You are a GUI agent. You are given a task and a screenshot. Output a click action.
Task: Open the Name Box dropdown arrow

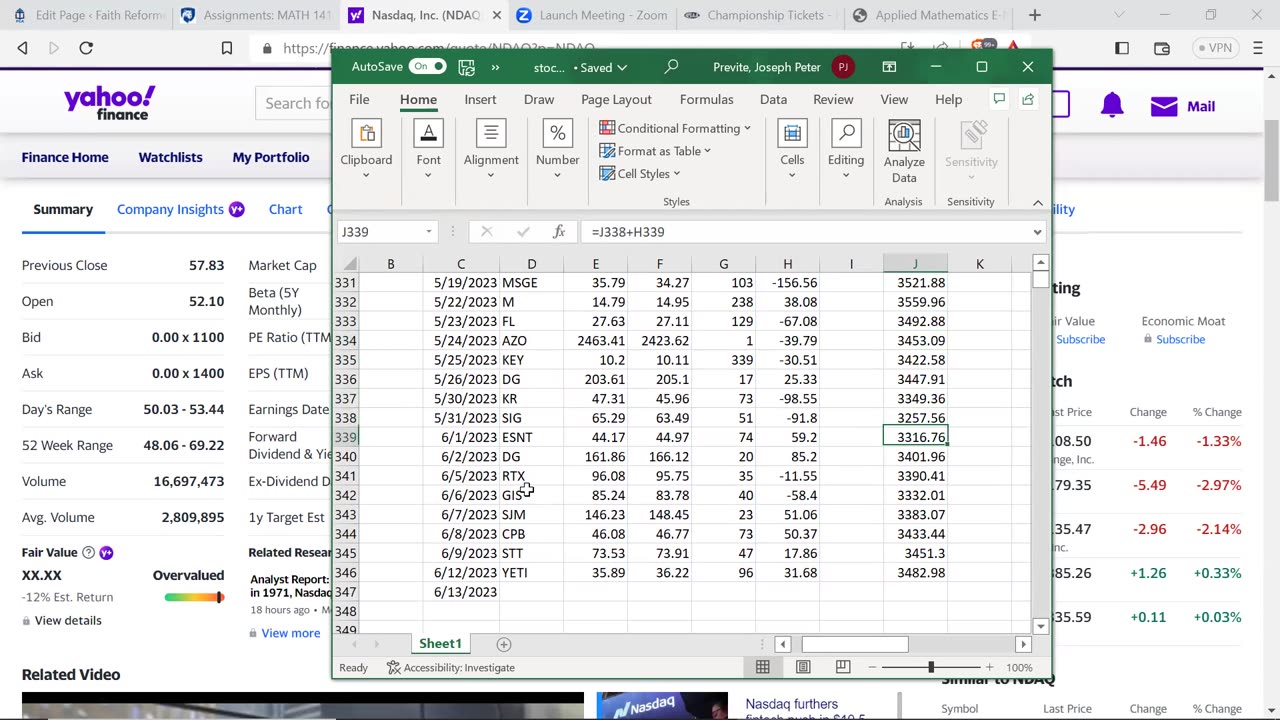[x=429, y=232]
